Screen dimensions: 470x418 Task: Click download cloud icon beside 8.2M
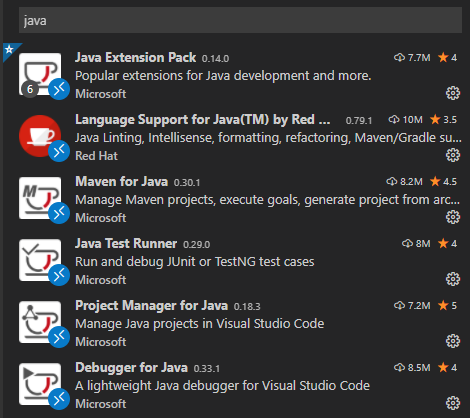(391, 182)
